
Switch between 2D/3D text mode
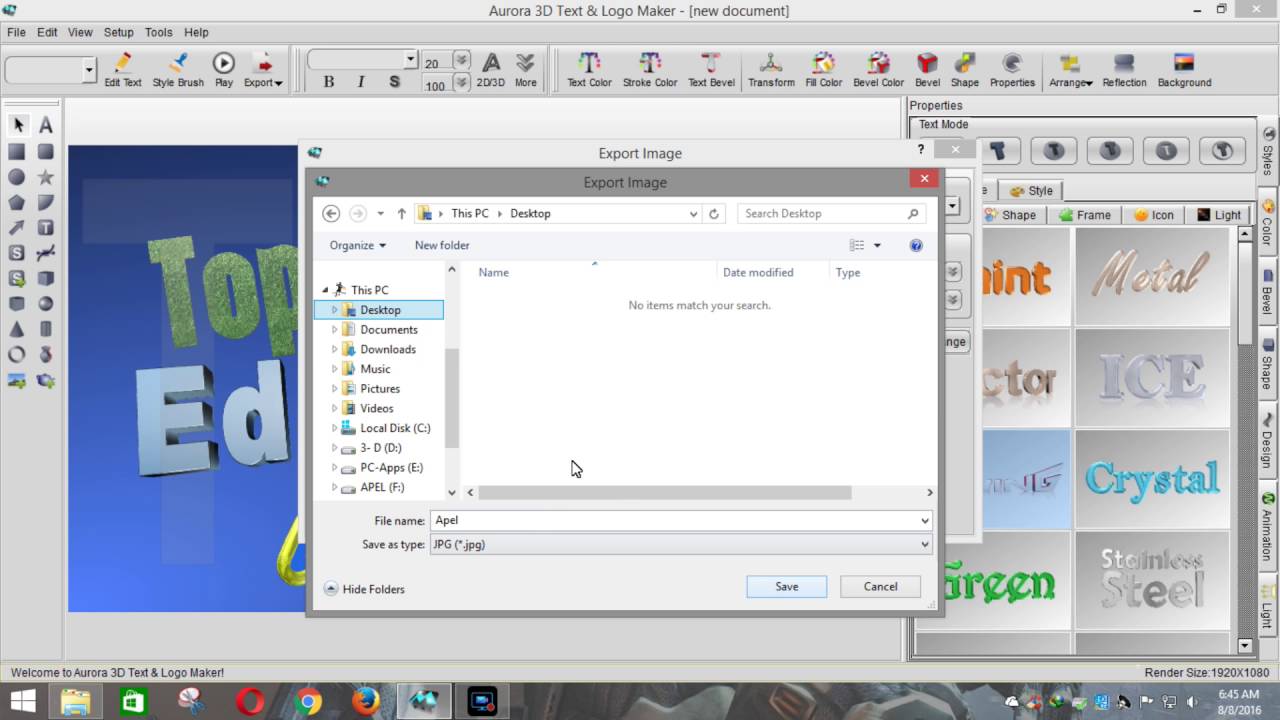pyautogui.click(x=491, y=71)
